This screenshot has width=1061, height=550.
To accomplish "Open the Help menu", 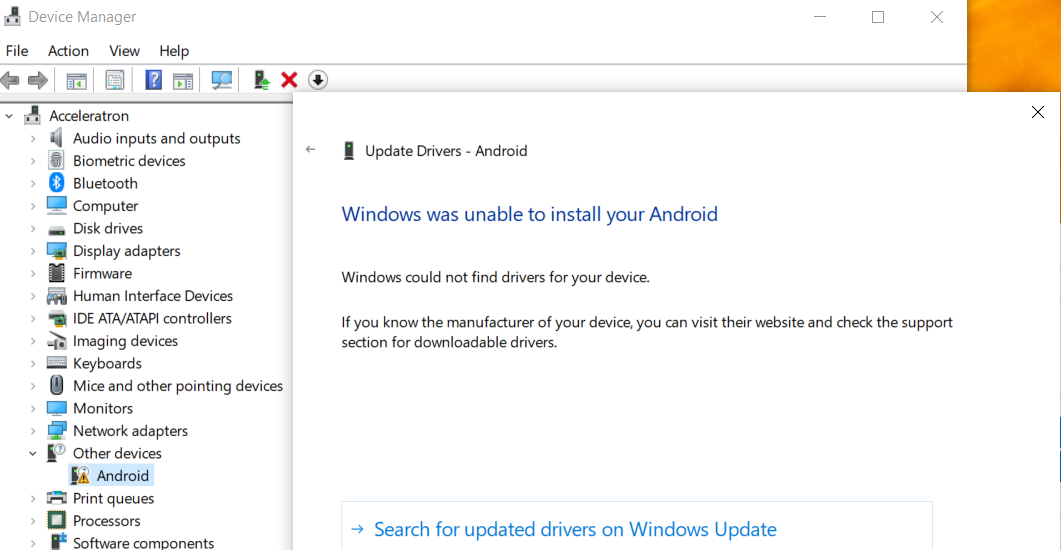I will [174, 51].
